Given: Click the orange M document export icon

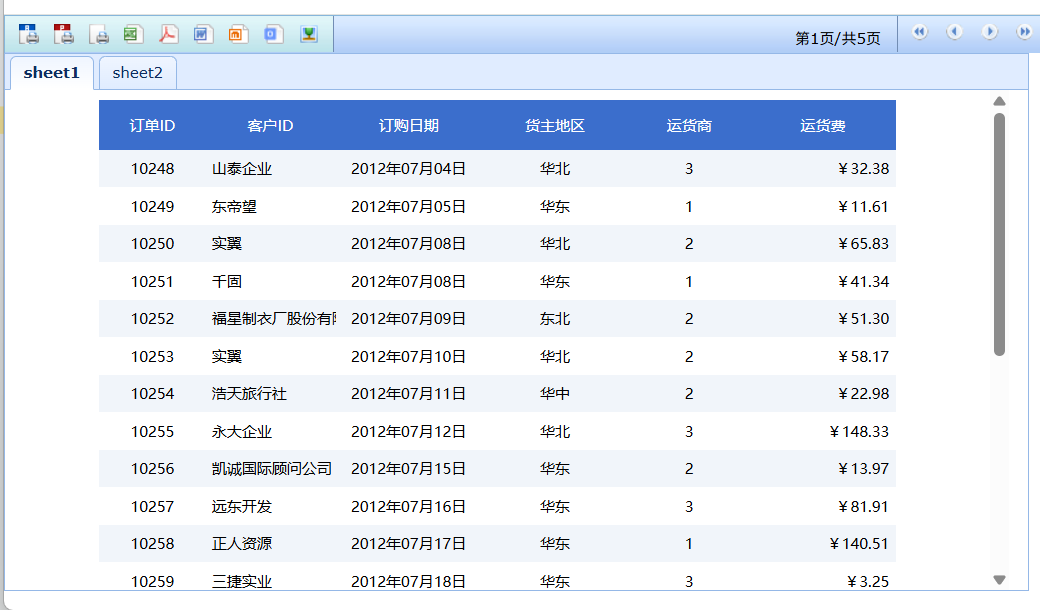Looking at the screenshot, I should 238,34.
